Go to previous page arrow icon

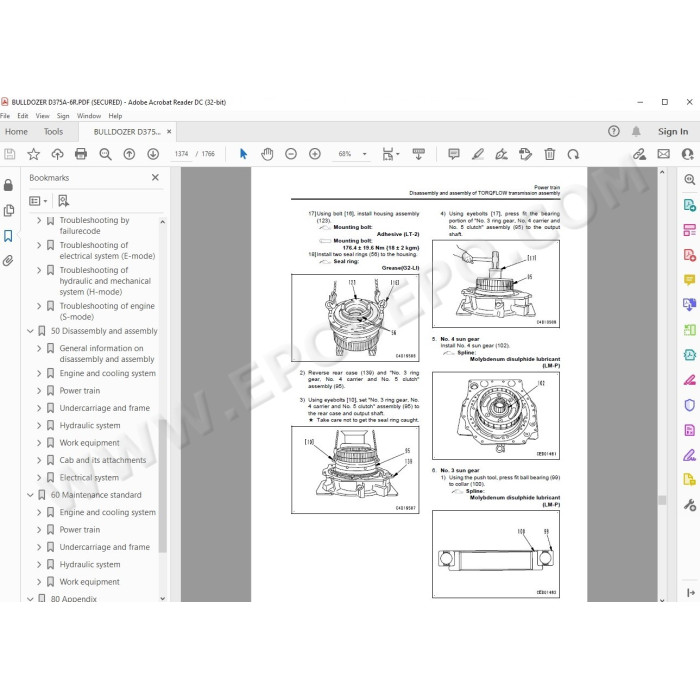[x=129, y=154]
